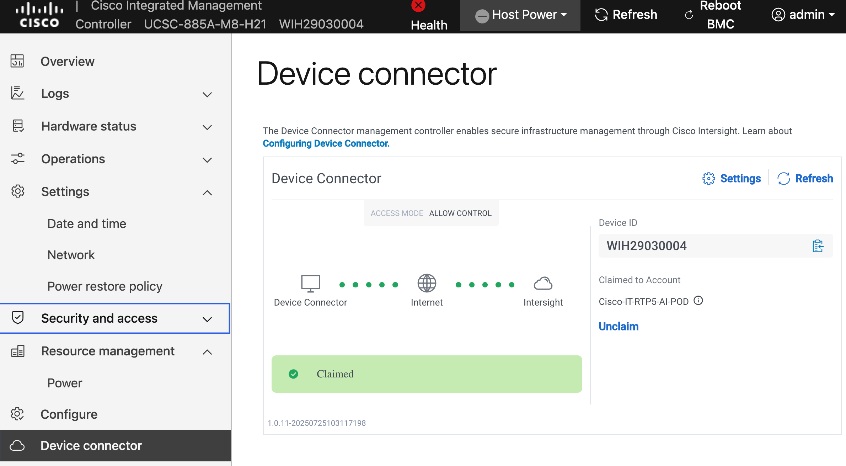
Task: Click the green Claimed checkmark icon
Action: click(294, 374)
